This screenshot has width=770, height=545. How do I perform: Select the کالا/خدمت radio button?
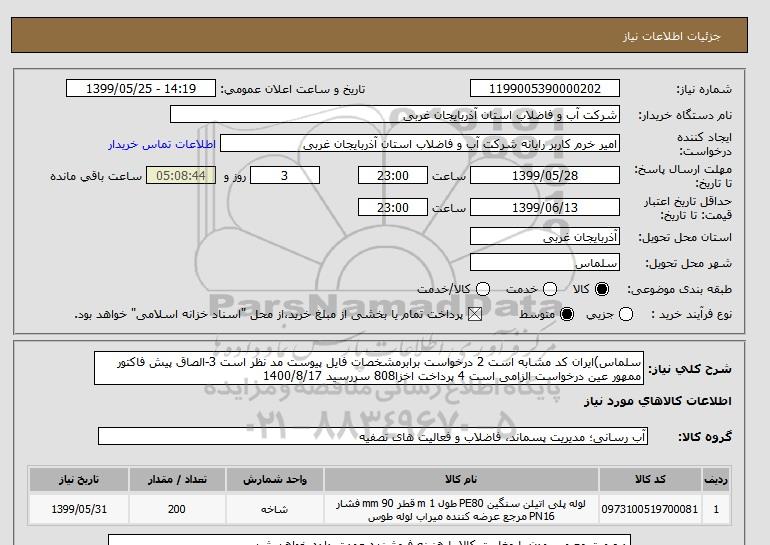coord(483,289)
